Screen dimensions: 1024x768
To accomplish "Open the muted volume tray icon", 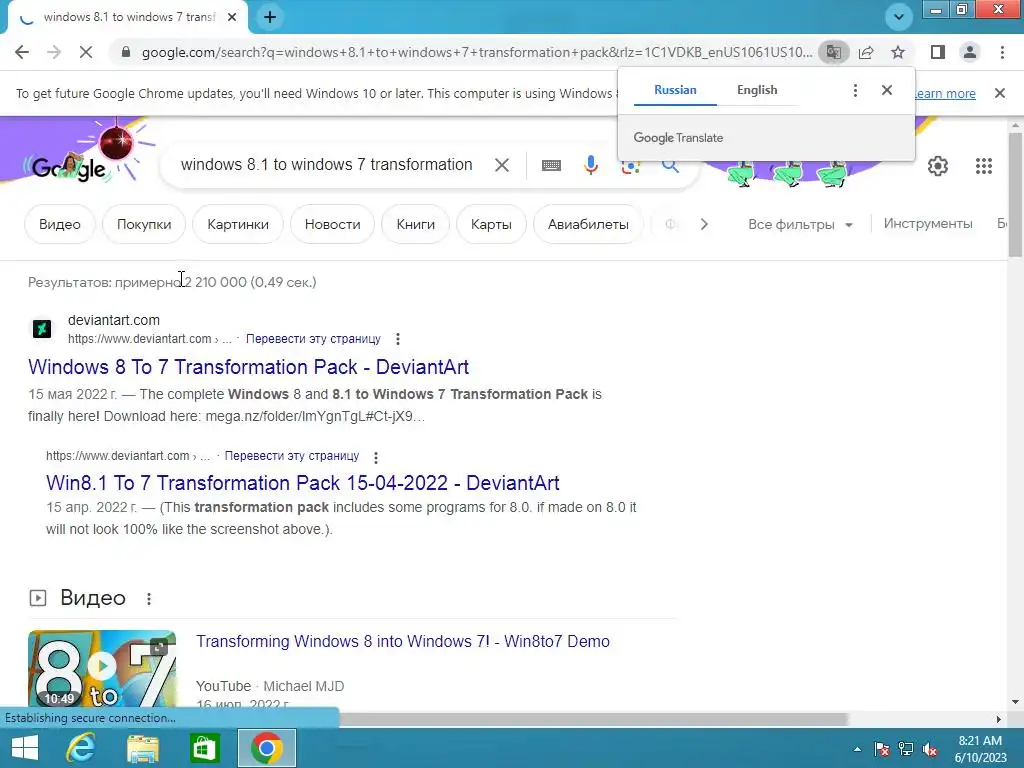I will pos(930,750).
